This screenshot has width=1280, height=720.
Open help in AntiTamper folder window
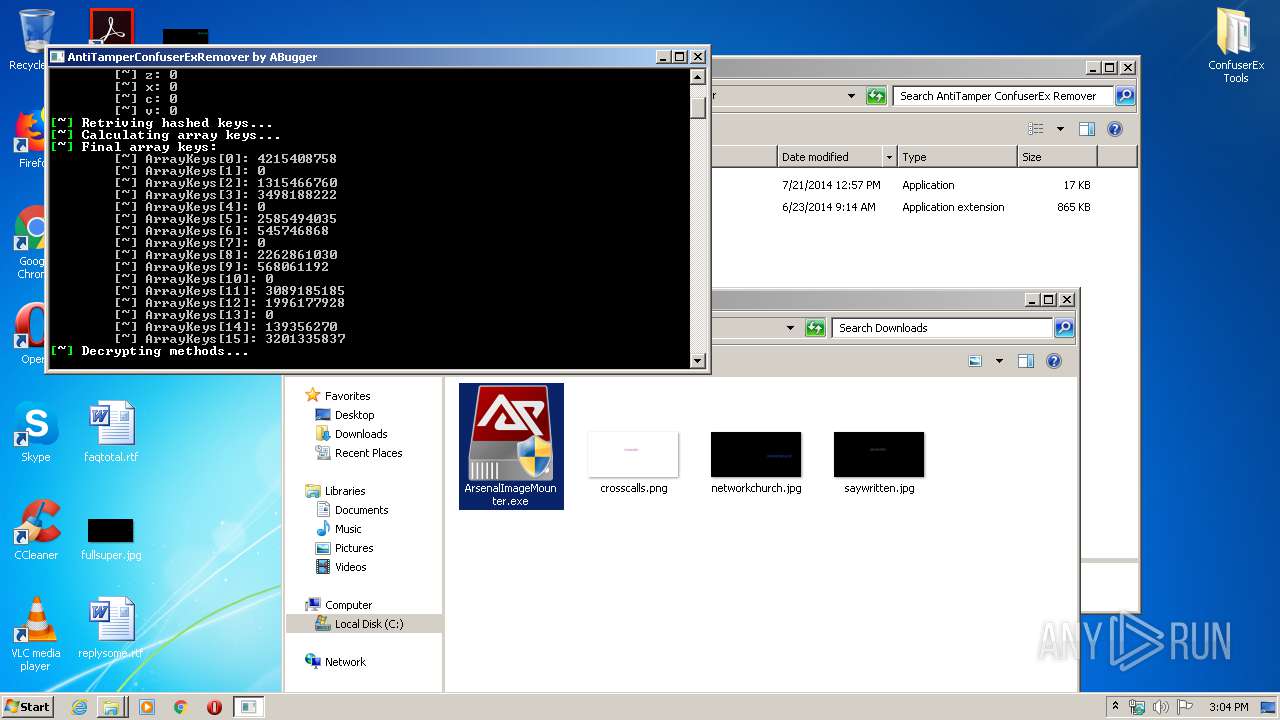1115,129
